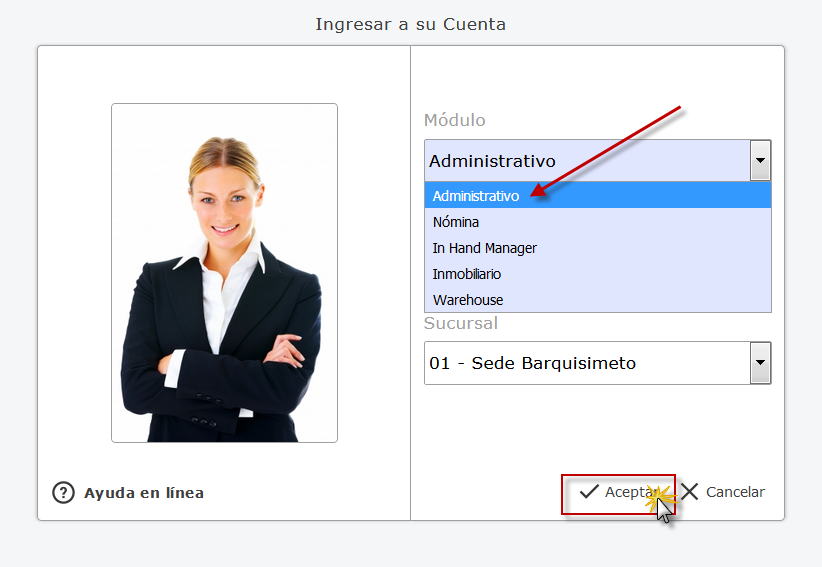Screen dimensions: 822x567
Task: Pick Inmobiliario from the module list
Action: 598,274
